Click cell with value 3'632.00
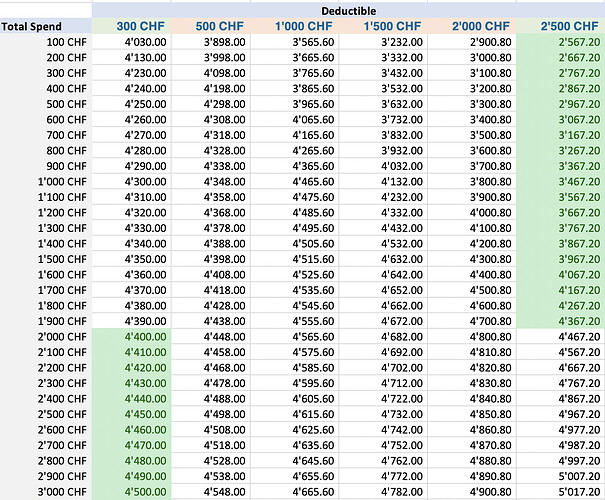Screen dimensions: 605x500 pos(383,104)
